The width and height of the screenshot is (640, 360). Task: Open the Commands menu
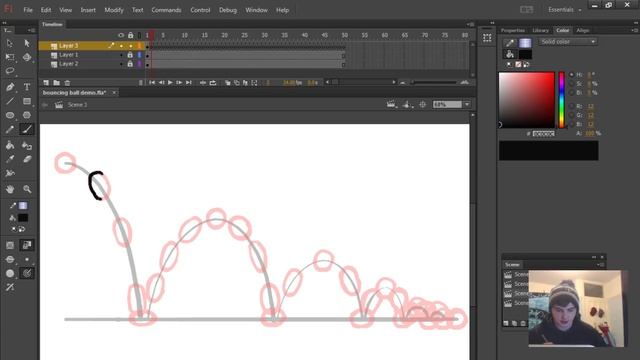166,10
